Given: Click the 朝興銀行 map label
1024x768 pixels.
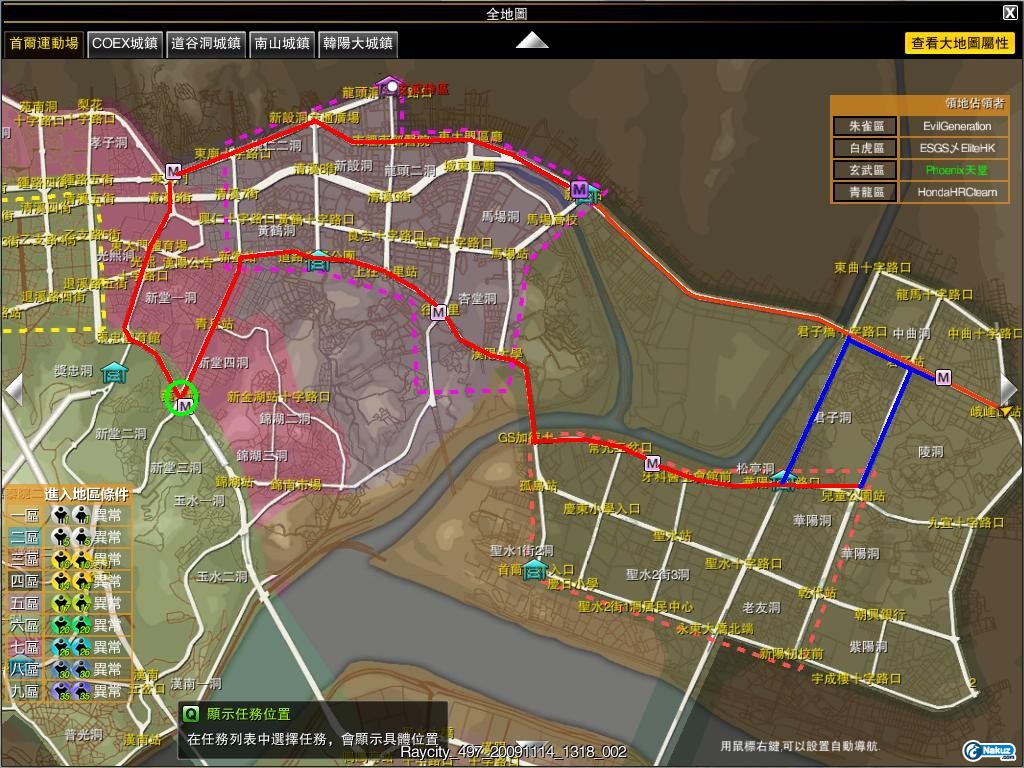Looking at the screenshot, I should pyautogui.click(x=880, y=614).
